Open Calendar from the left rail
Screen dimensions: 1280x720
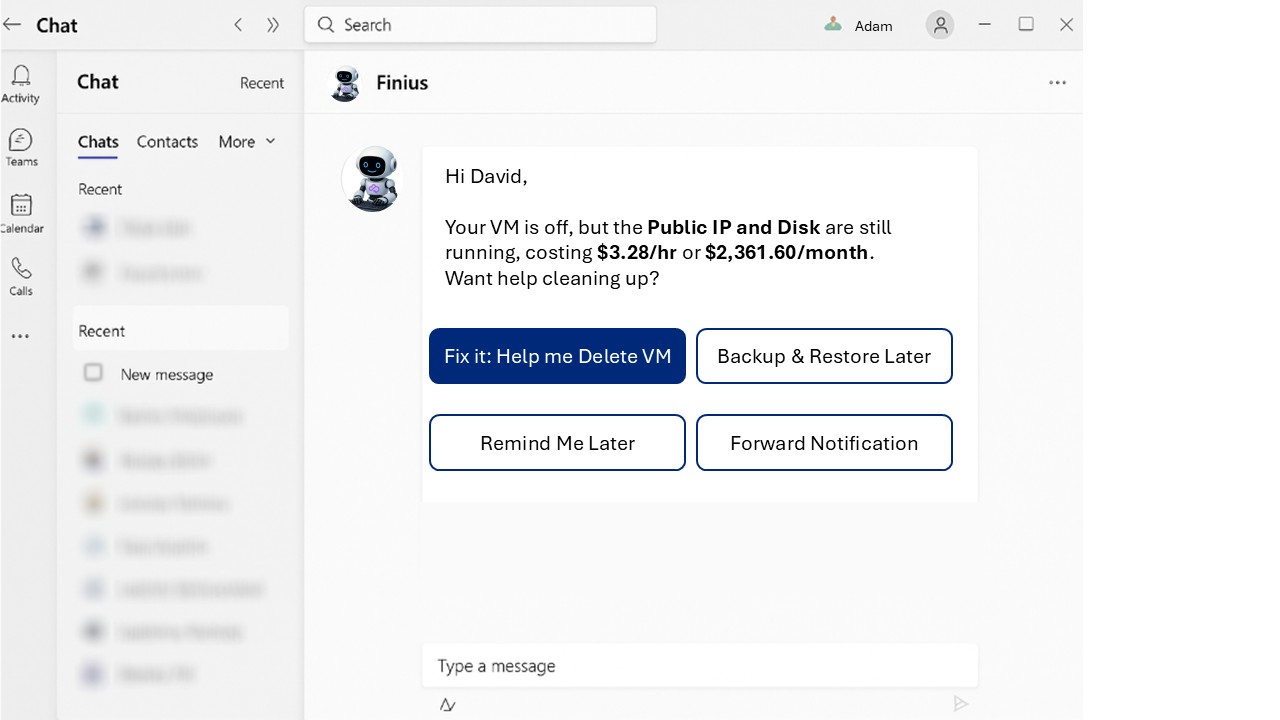point(21,214)
